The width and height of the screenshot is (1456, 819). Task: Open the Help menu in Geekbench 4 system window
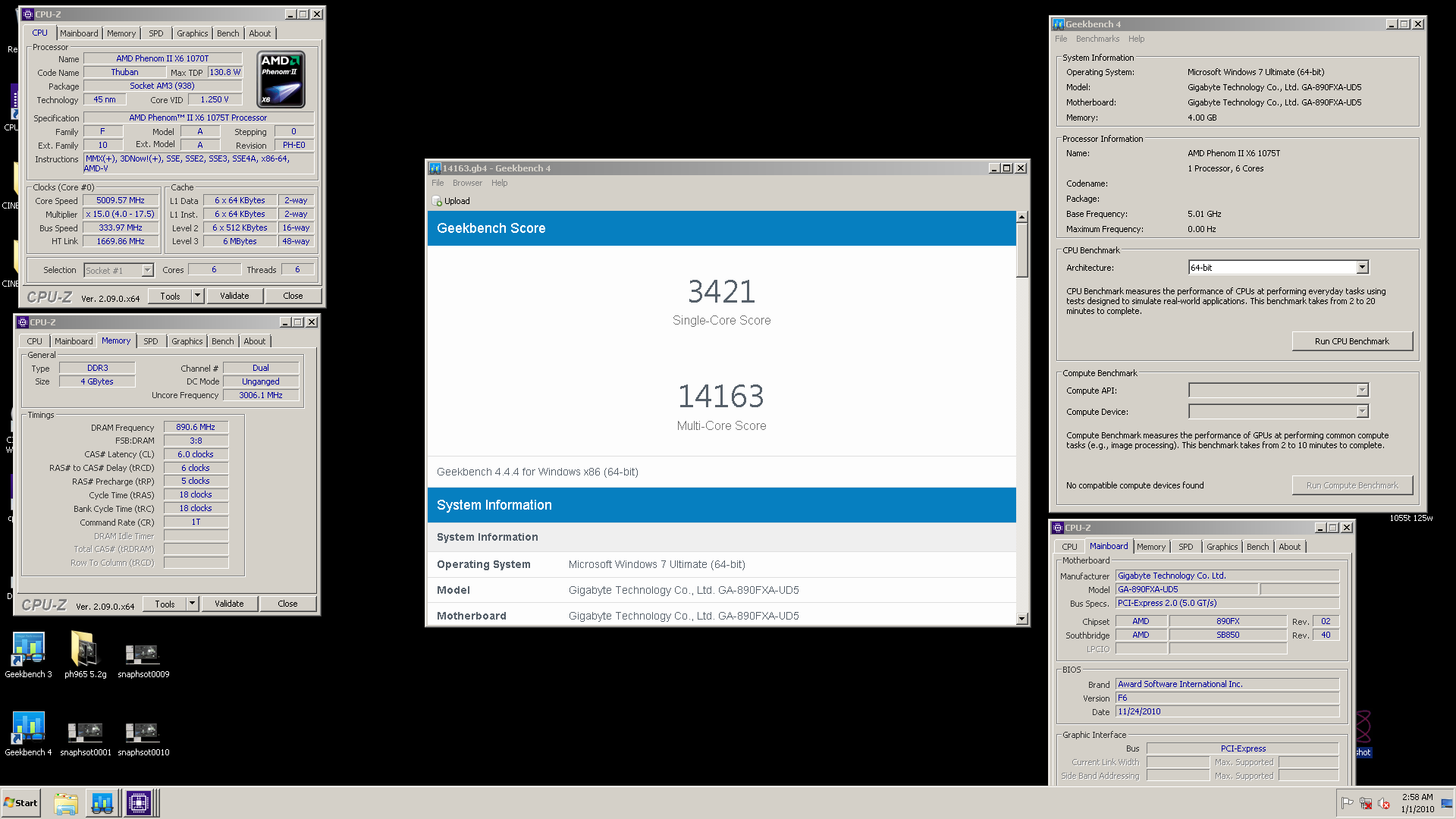pos(1136,39)
